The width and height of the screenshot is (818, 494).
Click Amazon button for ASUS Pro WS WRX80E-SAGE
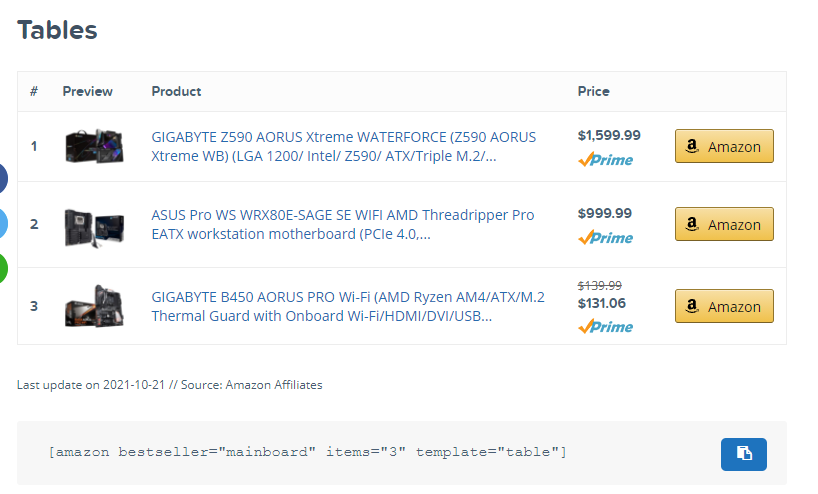724,224
